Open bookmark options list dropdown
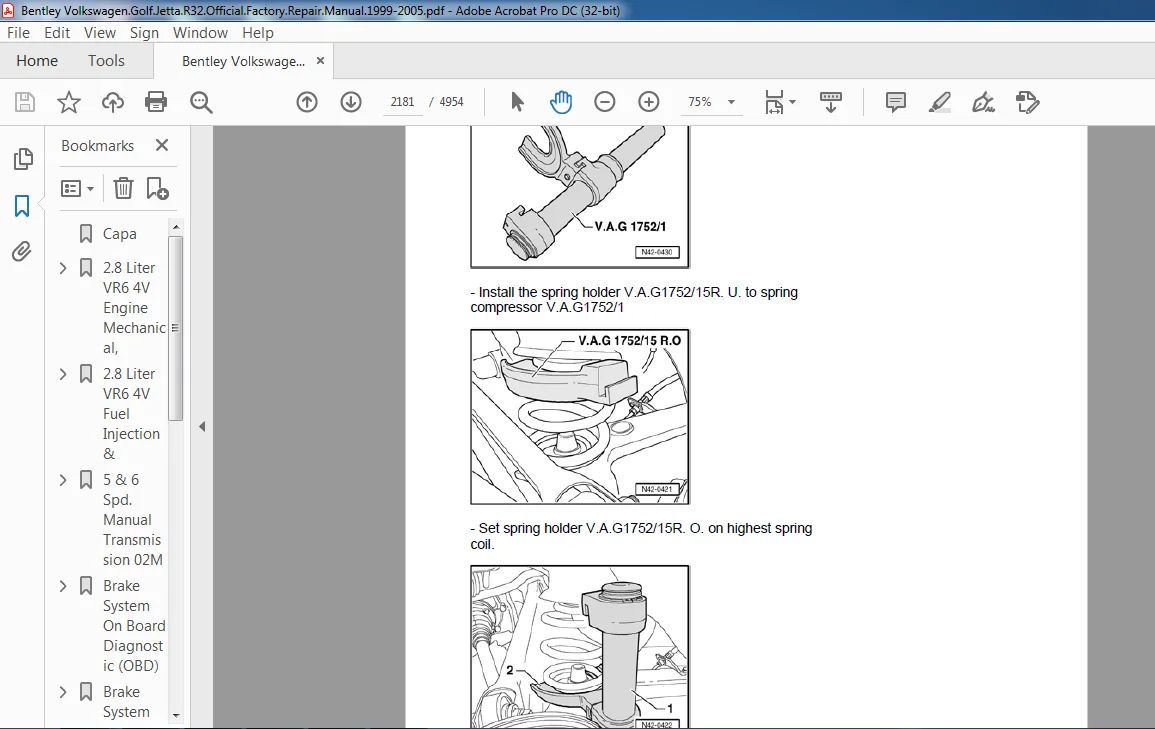This screenshot has width=1155, height=729. (77, 189)
